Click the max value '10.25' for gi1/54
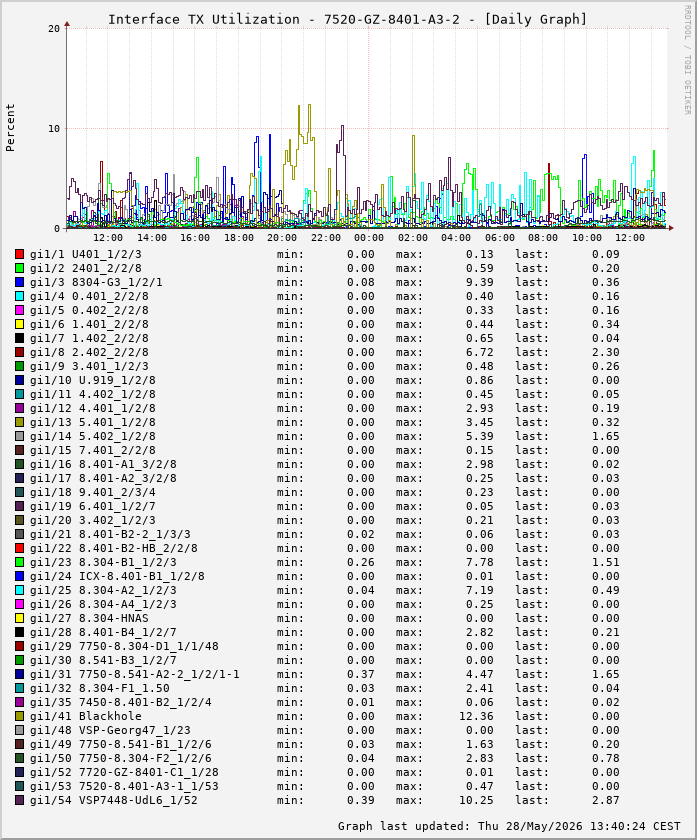 click(x=476, y=800)
